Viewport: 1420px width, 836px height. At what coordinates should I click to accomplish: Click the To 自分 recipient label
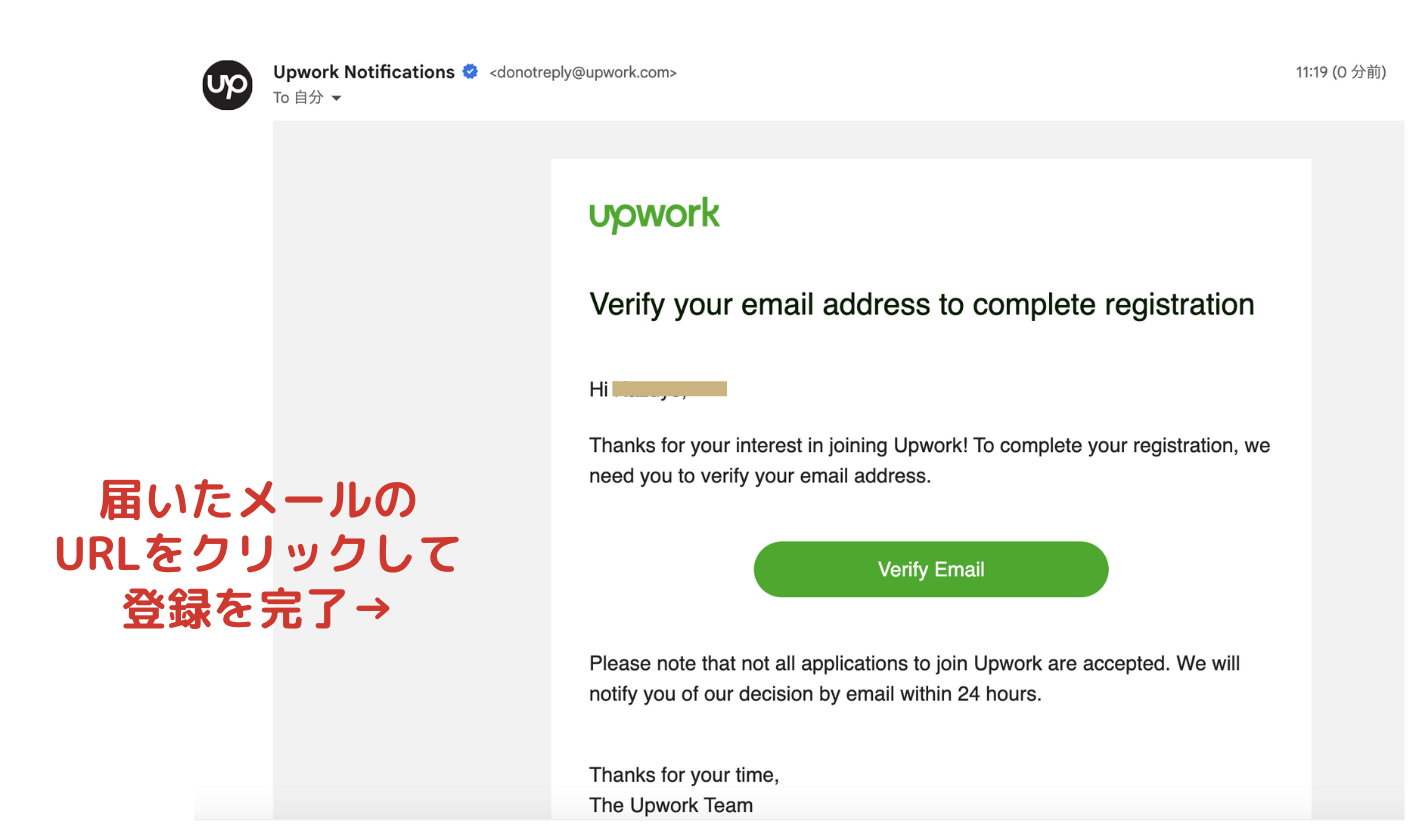click(298, 98)
